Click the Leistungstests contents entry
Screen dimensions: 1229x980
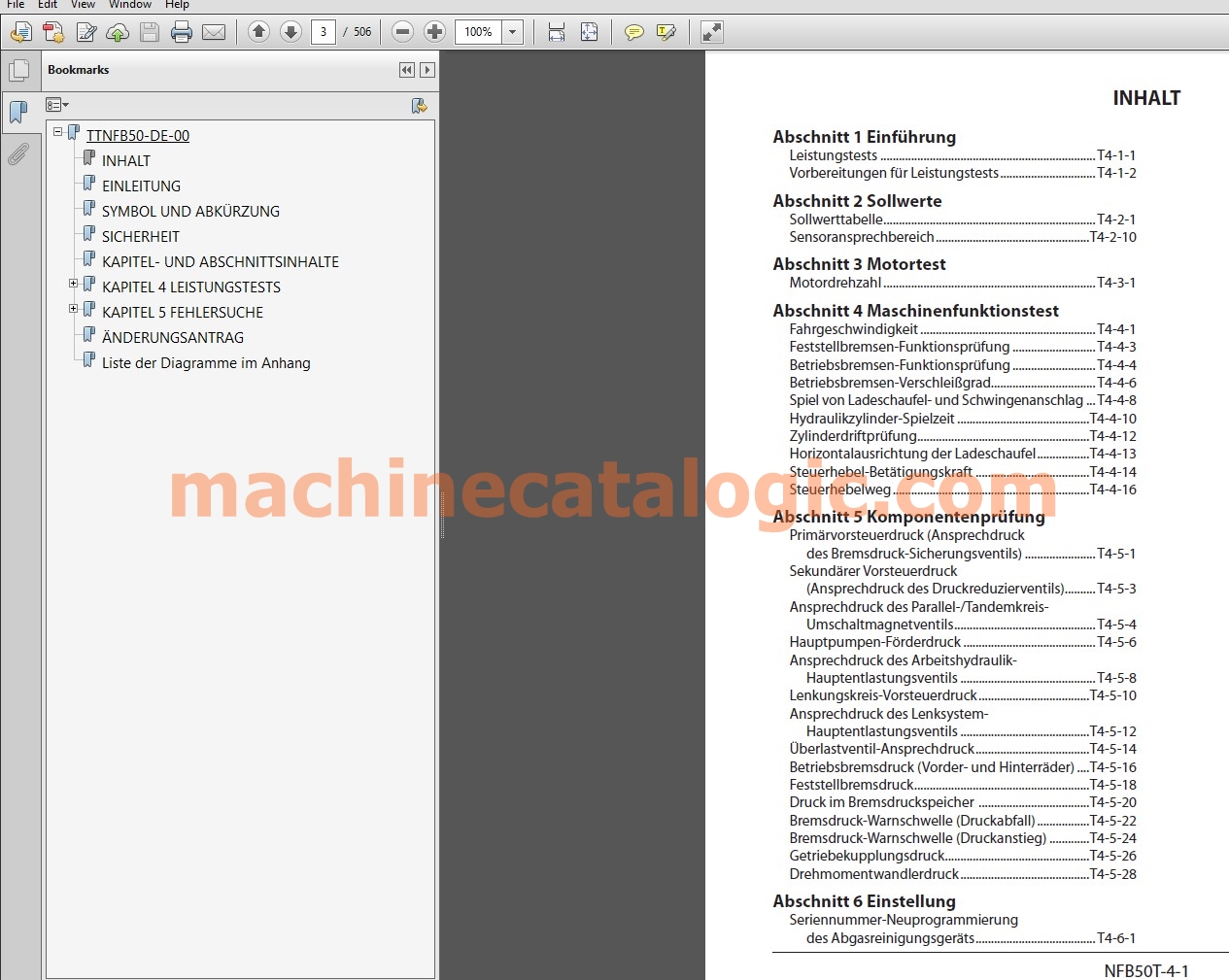pos(962,155)
